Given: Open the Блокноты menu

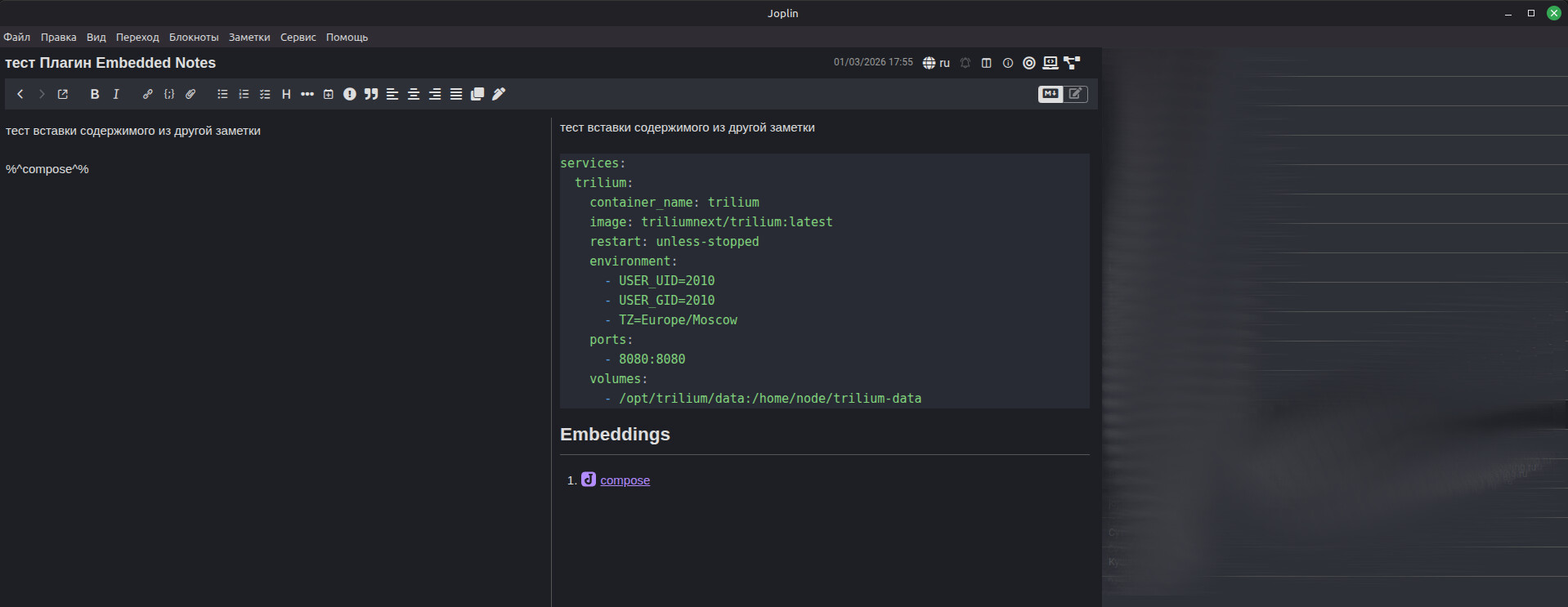Looking at the screenshot, I should (194, 37).
